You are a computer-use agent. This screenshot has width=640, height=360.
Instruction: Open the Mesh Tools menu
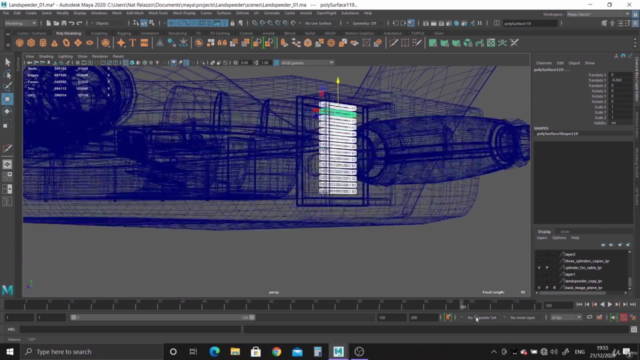point(158,13)
